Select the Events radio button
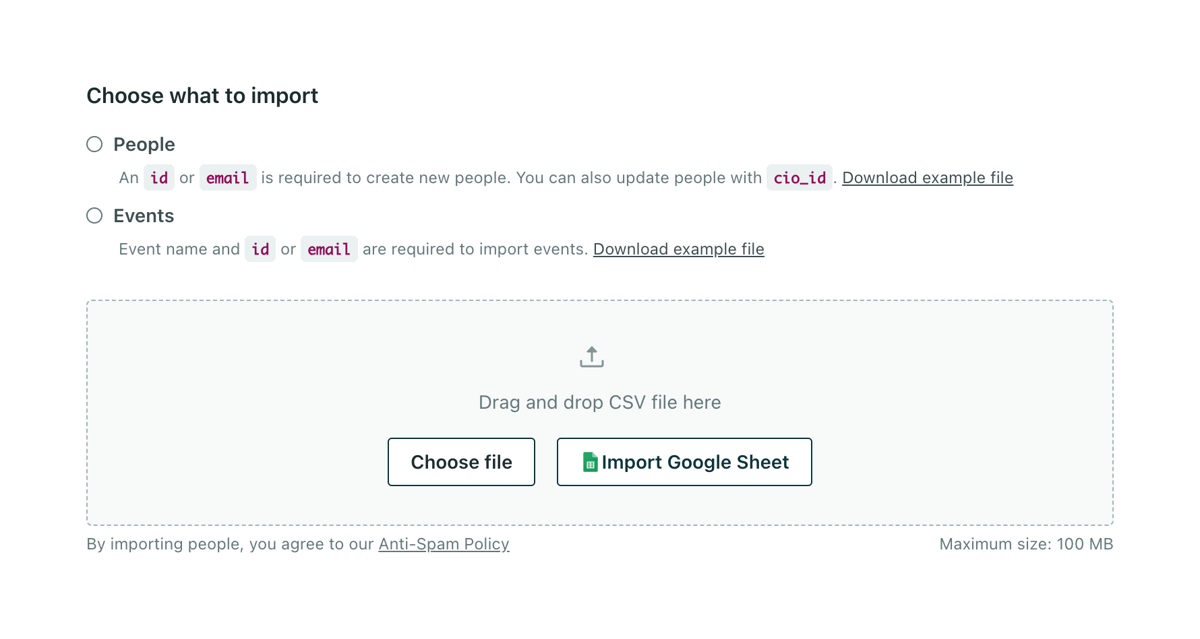 coord(94,215)
